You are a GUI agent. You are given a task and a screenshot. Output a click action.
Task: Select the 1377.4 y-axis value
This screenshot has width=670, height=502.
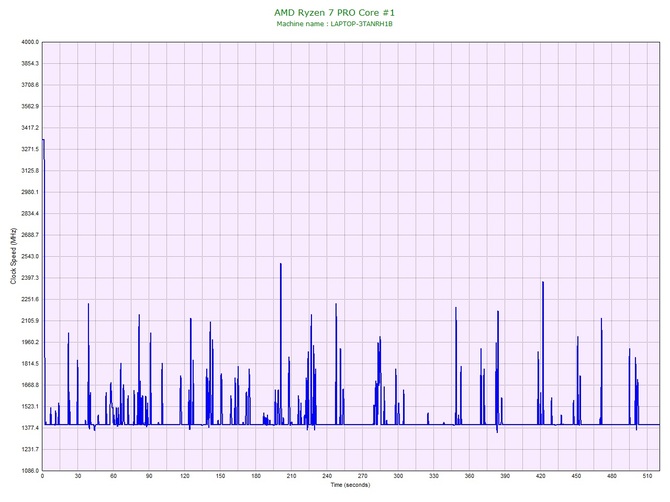click(x=30, y=428)
